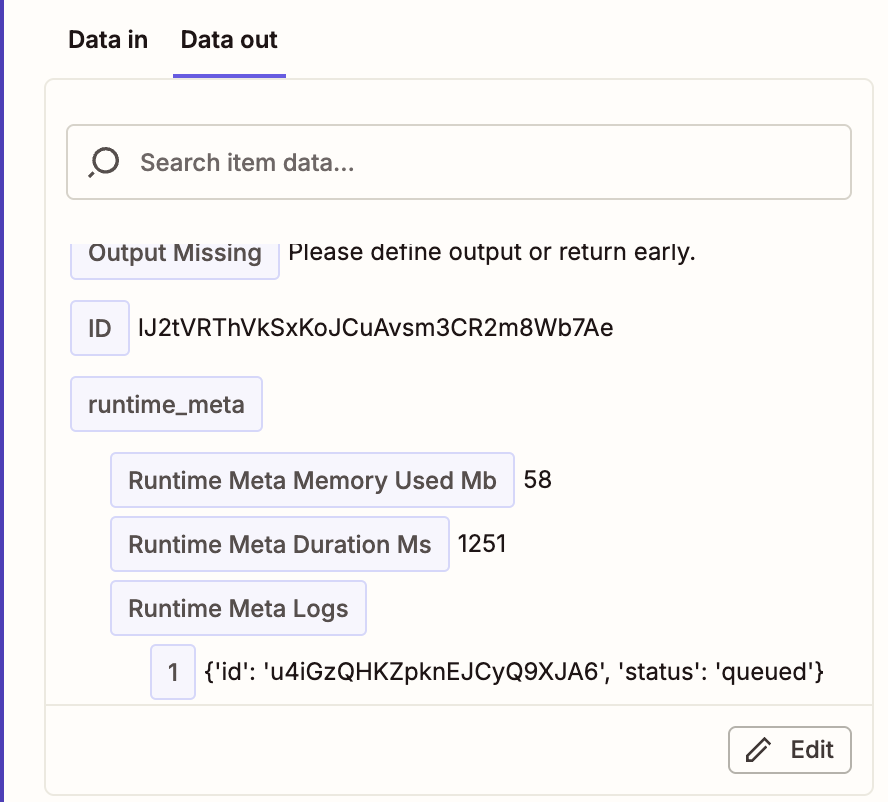888x802 pixels.
Task: Switch to the Data in tab
Action: 108,40
